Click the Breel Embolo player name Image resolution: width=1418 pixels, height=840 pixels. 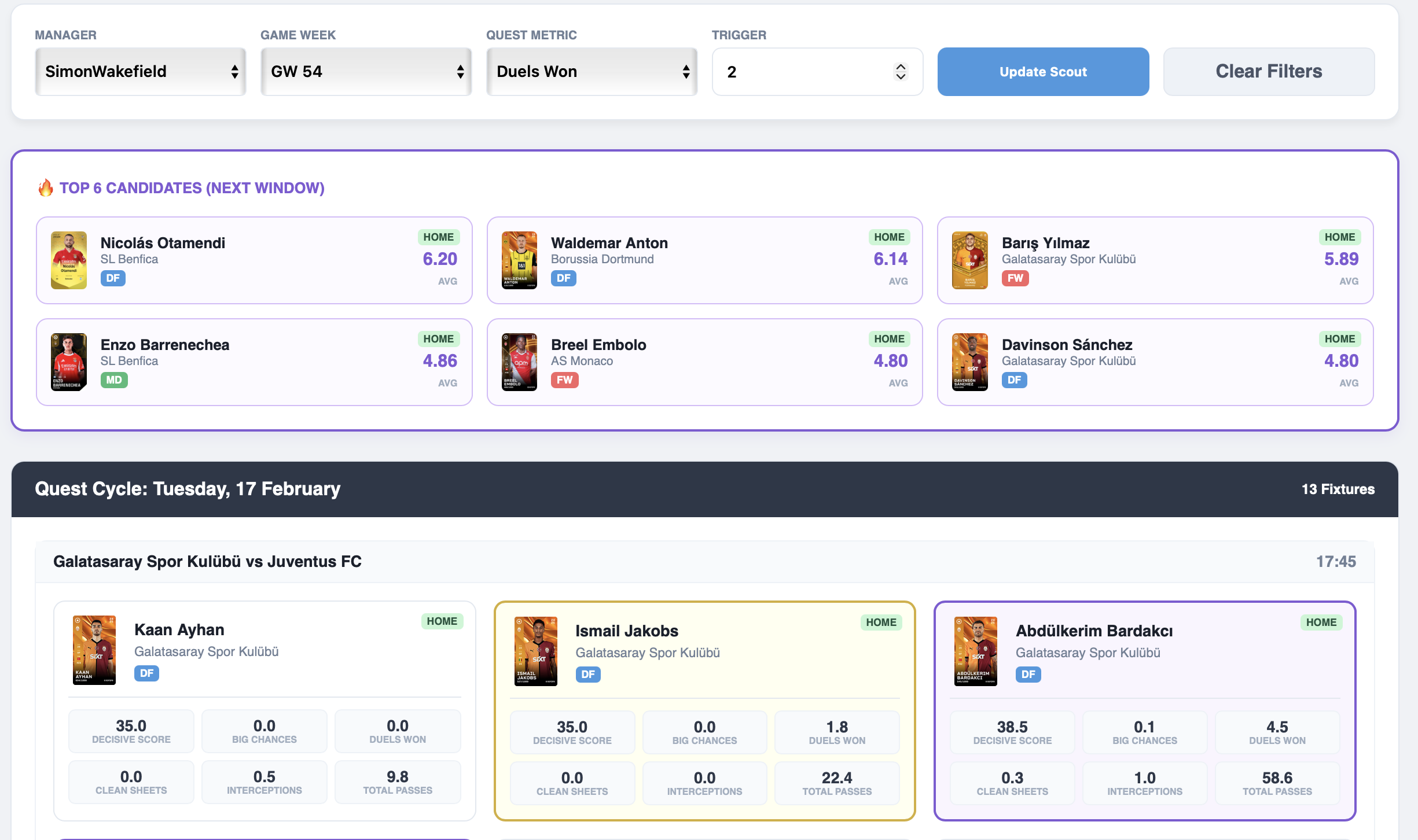pyautogui.click(x=598, y=345)
